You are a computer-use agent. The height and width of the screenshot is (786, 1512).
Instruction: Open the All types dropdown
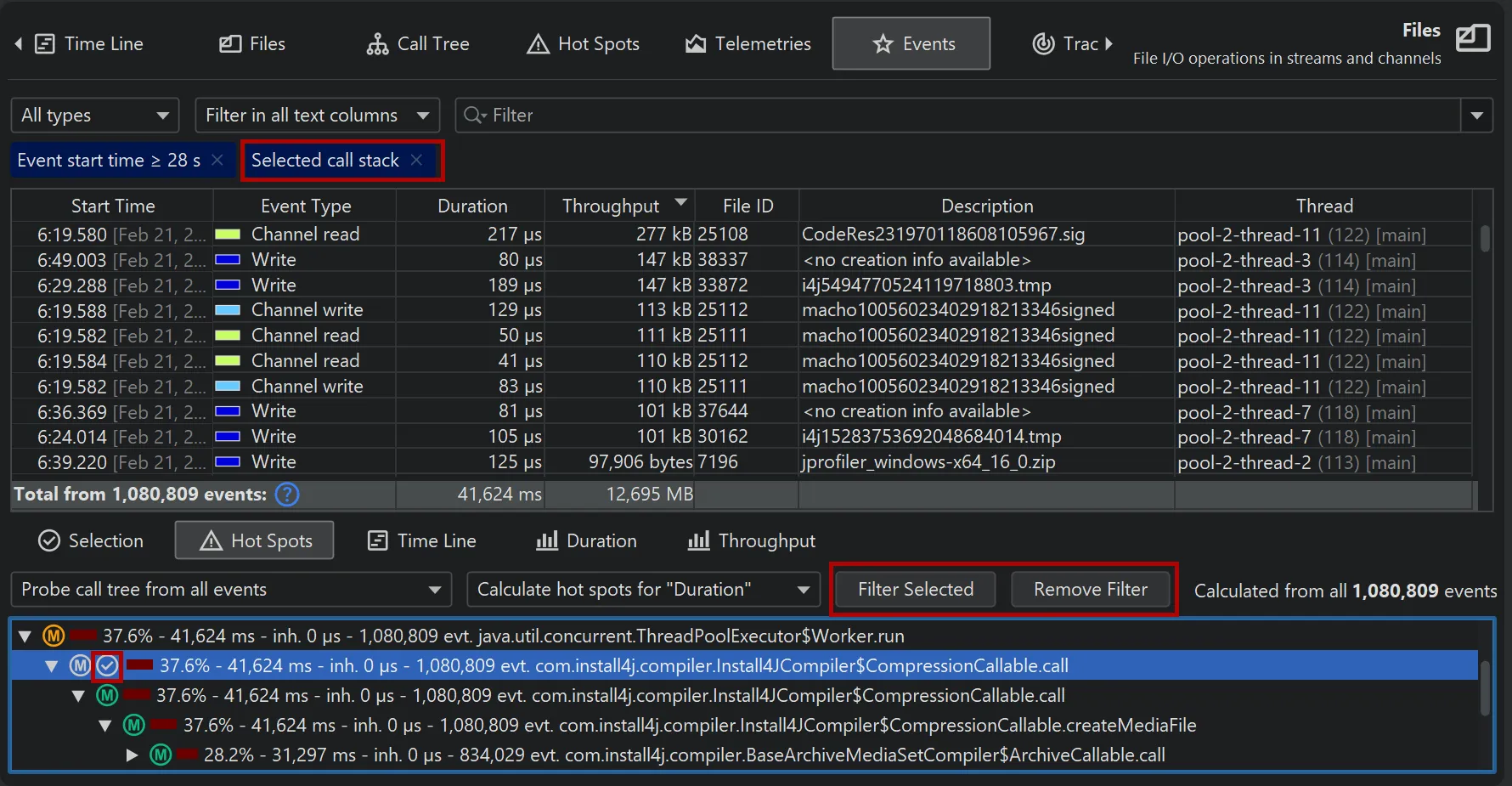click(x=94, y=116)
